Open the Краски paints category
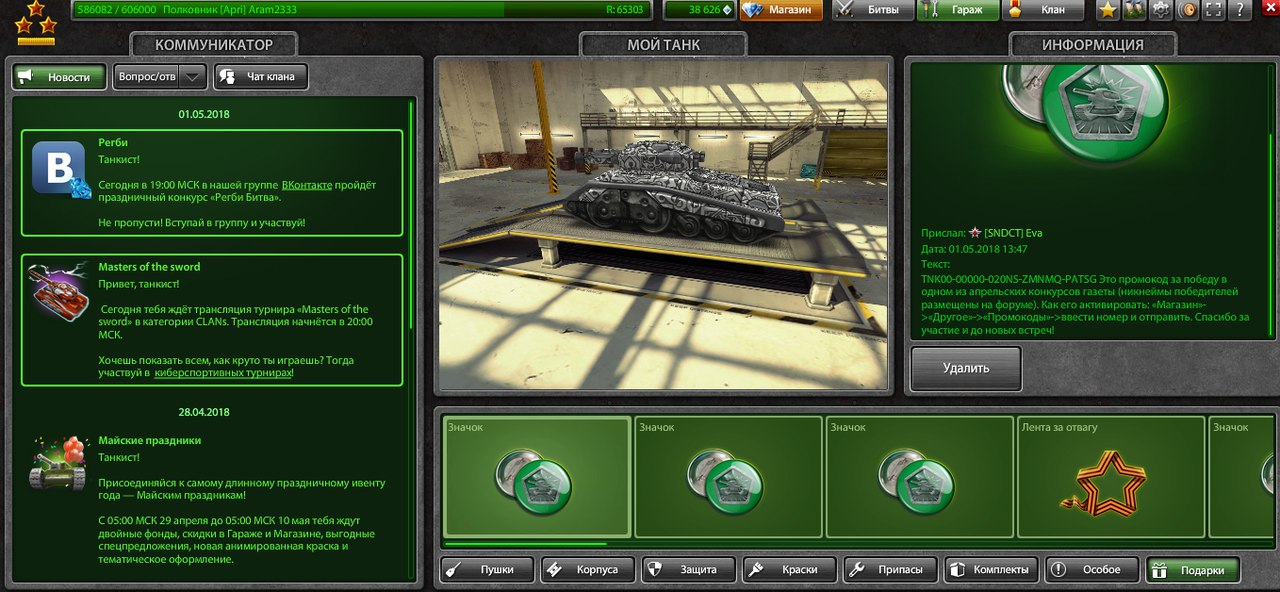 pyautogui.click(x=790, y=570)
